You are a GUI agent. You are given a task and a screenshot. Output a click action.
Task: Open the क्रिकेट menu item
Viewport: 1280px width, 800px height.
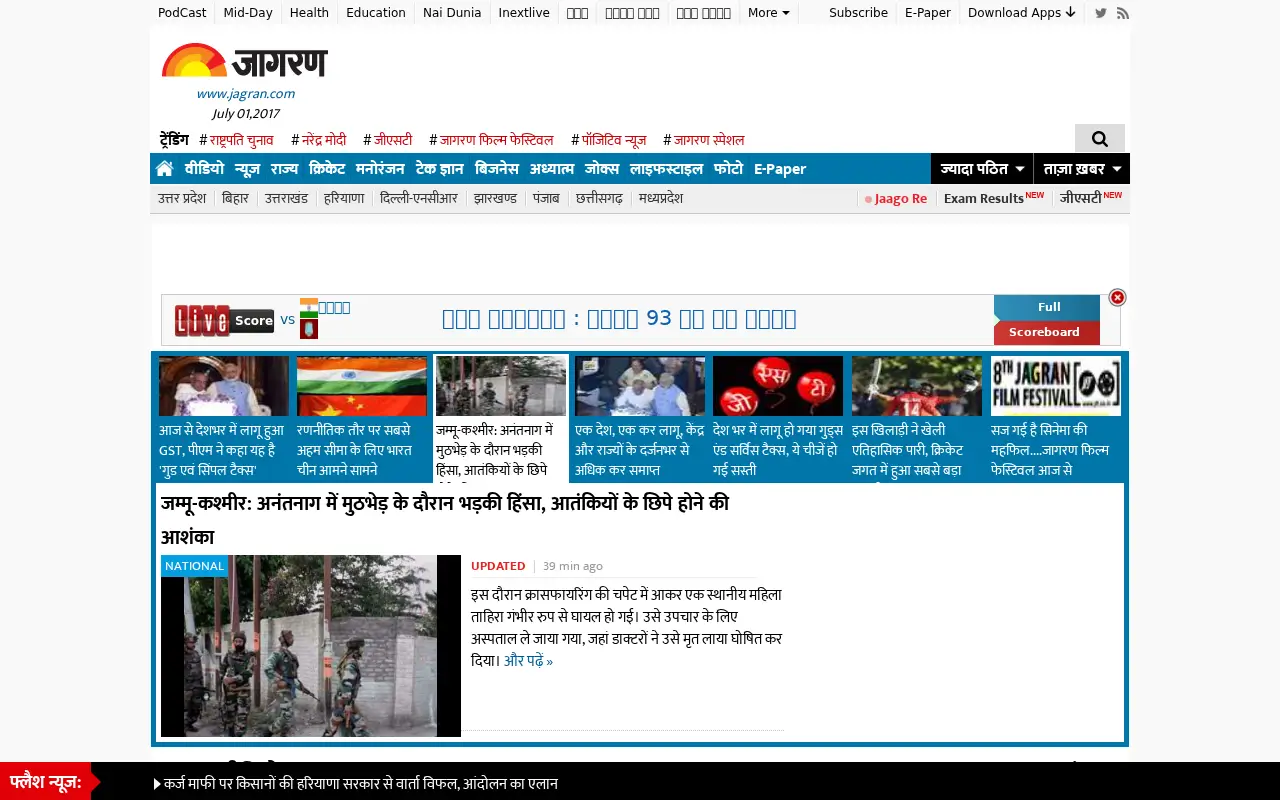[327, 169]
